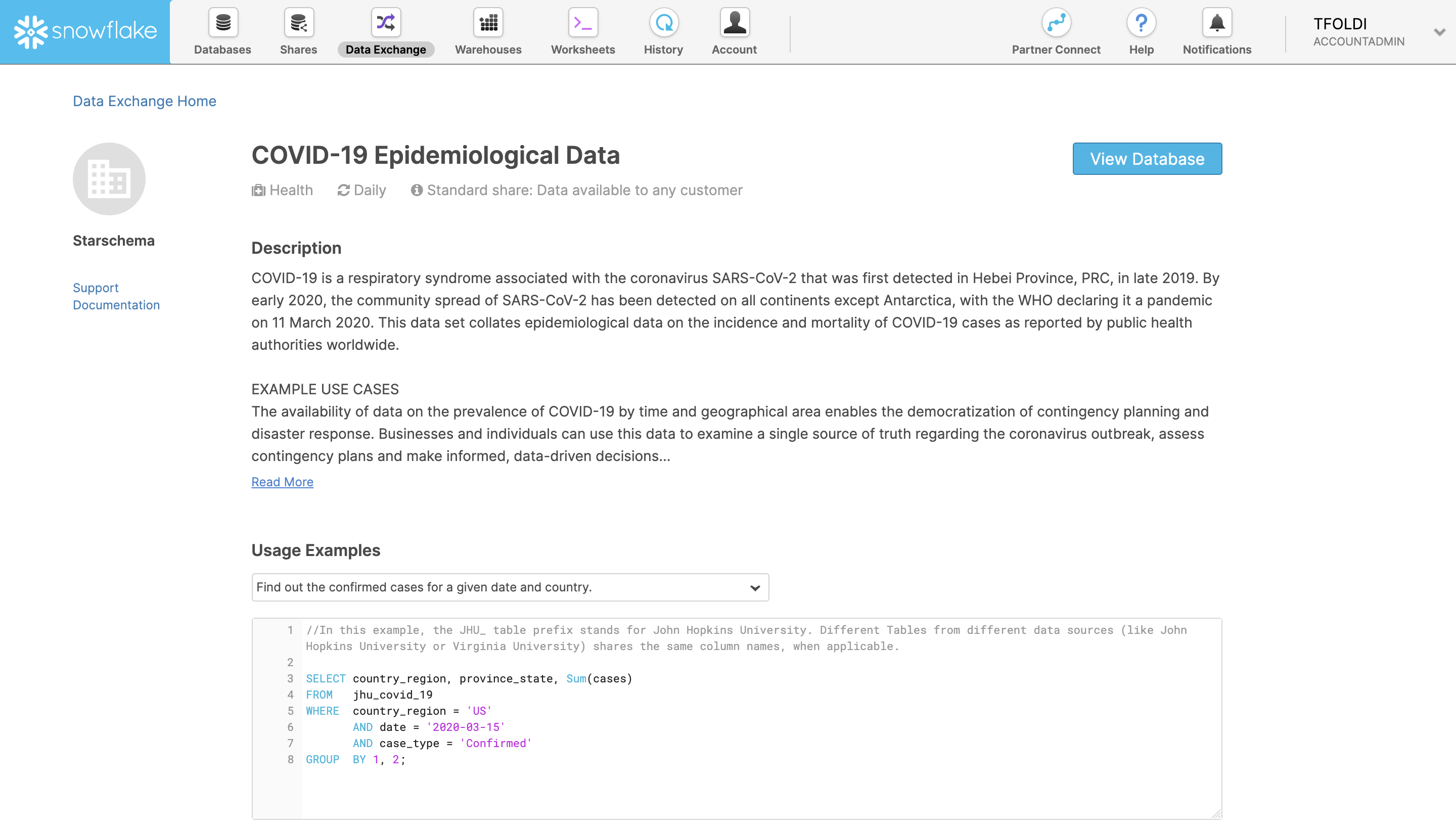Open the Databases icon in the toolbar
1456x830 pixels.
pos(222,23)
